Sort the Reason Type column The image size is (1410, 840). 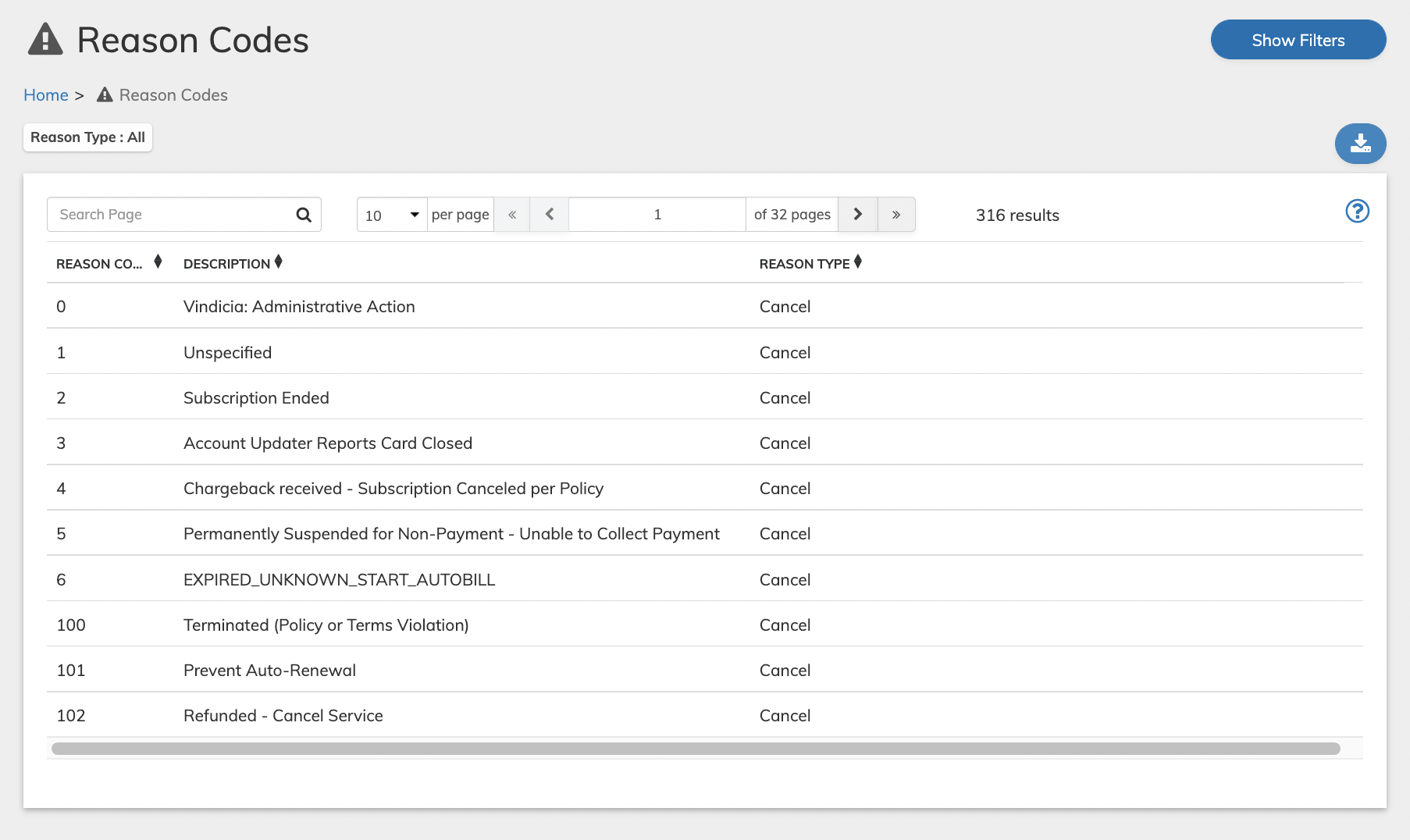tap(857, 262)
